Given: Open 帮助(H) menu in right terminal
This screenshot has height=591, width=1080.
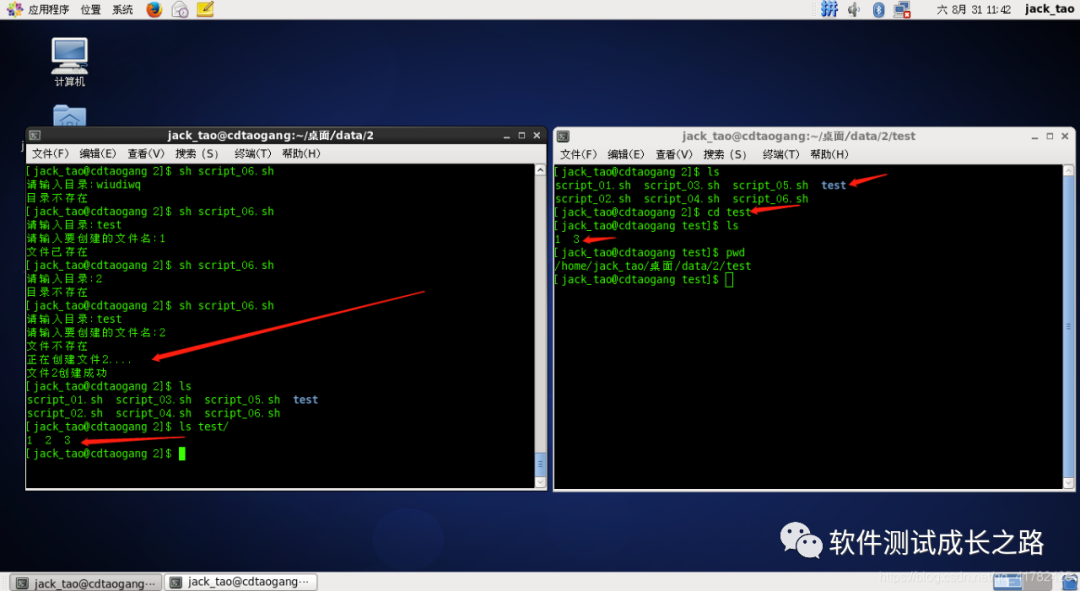Looking at the screenshot, I should coord(829,154).
